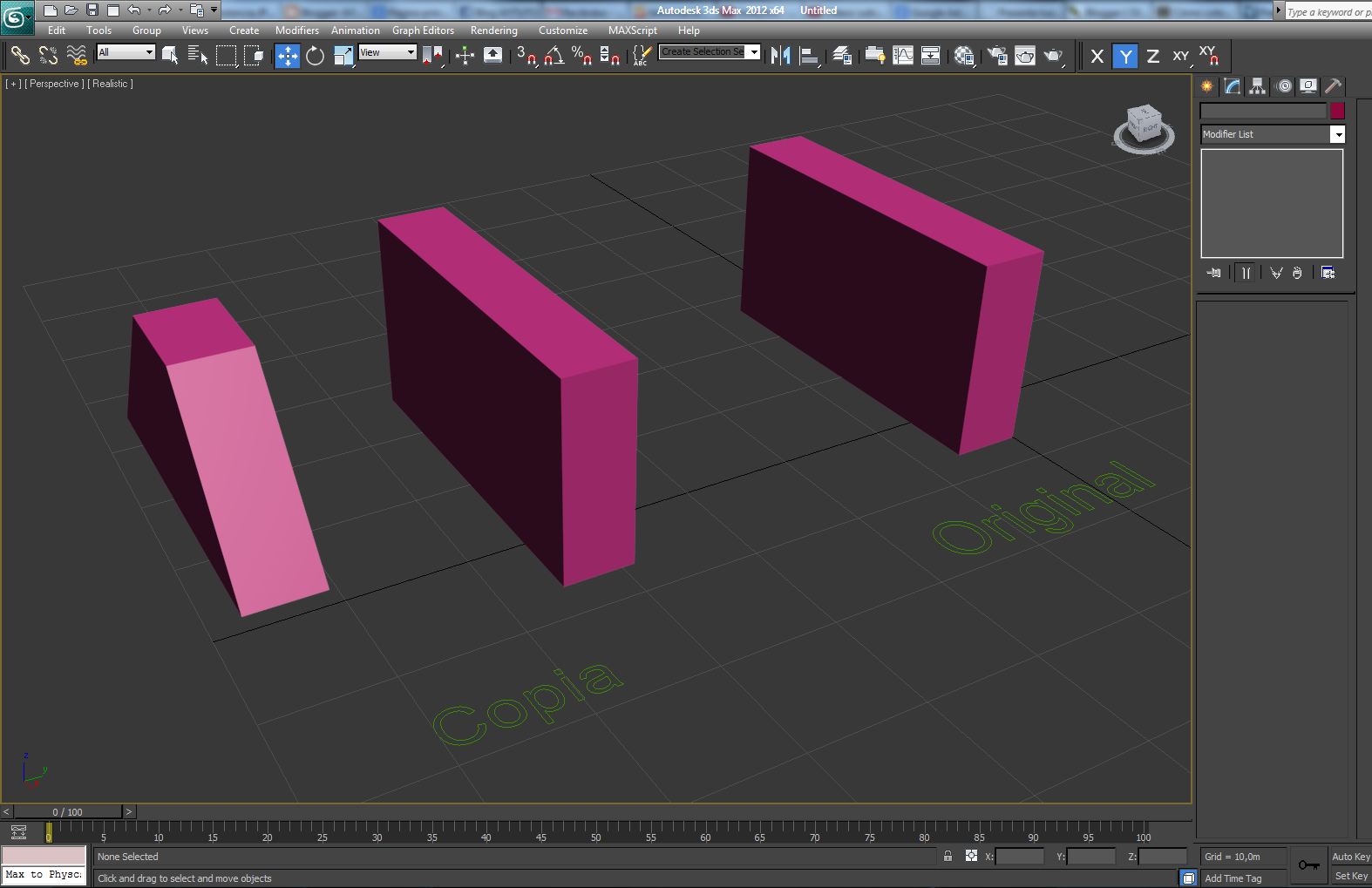Restrict movement to the X axis
This screenshot has height=888, width=1372.
1097,56
